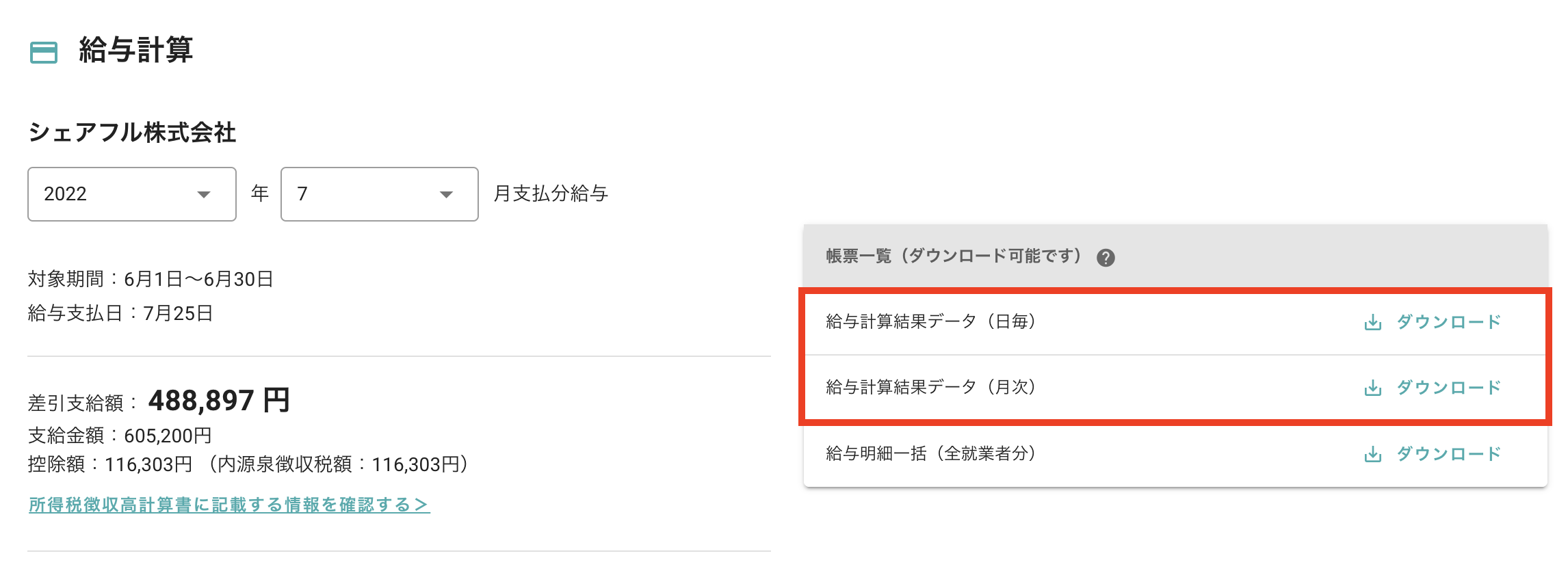
Task: Click download icon for daily payroll data
Action: click(1372, 322)
